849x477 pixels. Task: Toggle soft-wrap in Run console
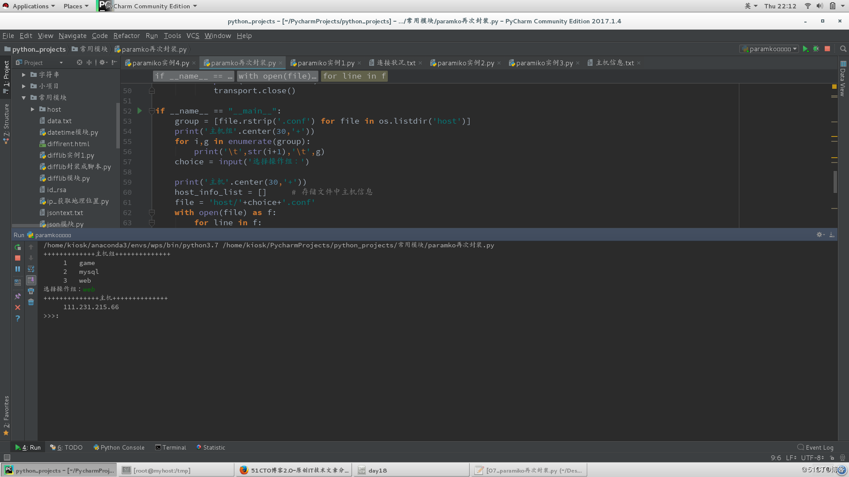pyautogui.click(x=31, y=269)
